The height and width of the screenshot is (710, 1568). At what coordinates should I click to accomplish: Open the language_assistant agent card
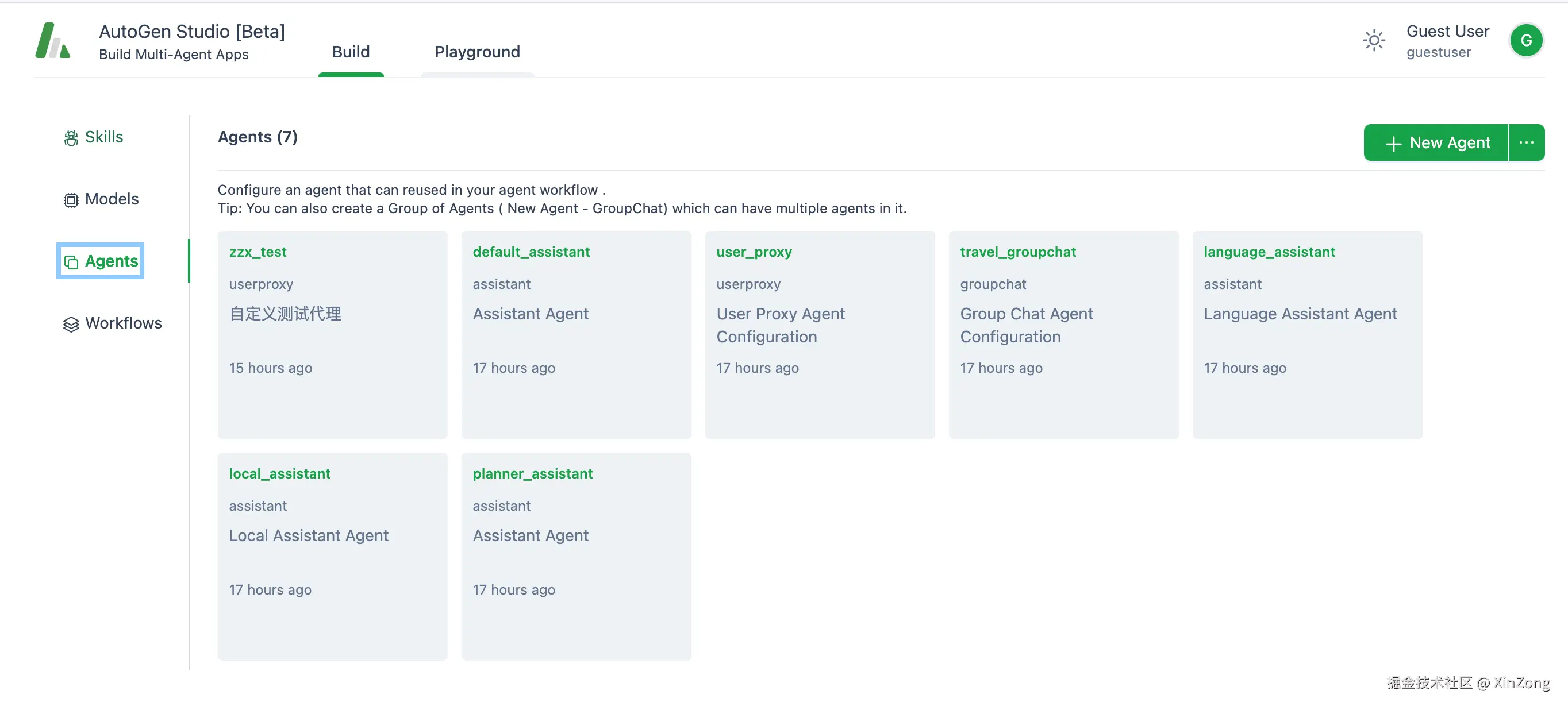click(x=1306, y=335)
